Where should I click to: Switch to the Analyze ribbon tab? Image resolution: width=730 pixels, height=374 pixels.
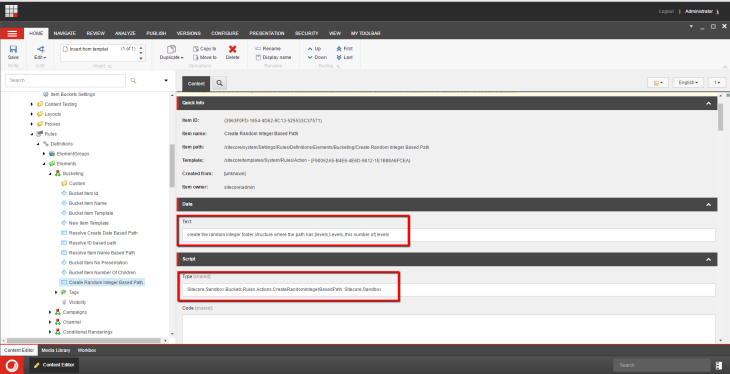tap(125, 34)
